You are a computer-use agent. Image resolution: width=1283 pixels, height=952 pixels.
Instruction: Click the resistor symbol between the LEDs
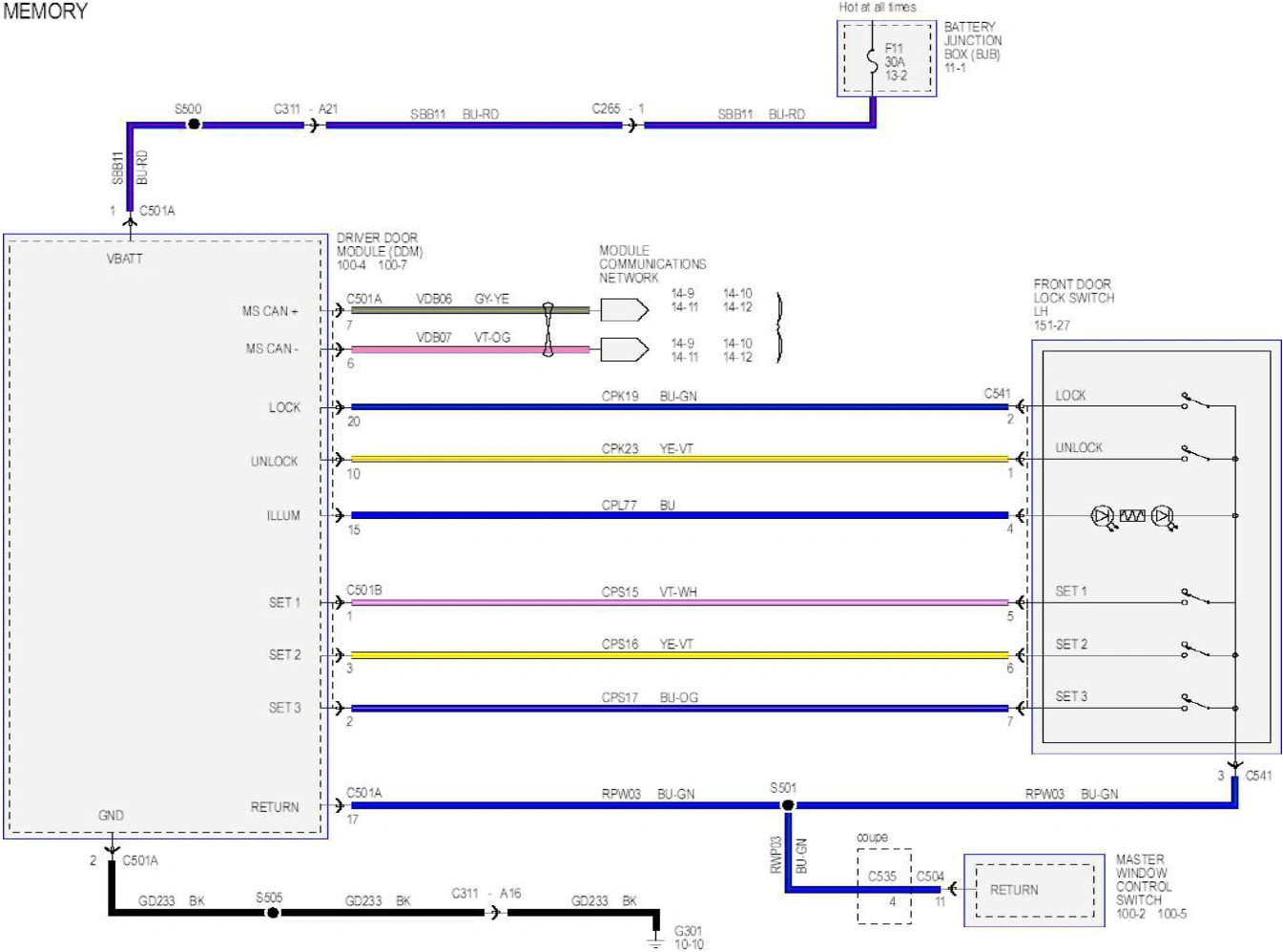click(x=1132, y=515)
